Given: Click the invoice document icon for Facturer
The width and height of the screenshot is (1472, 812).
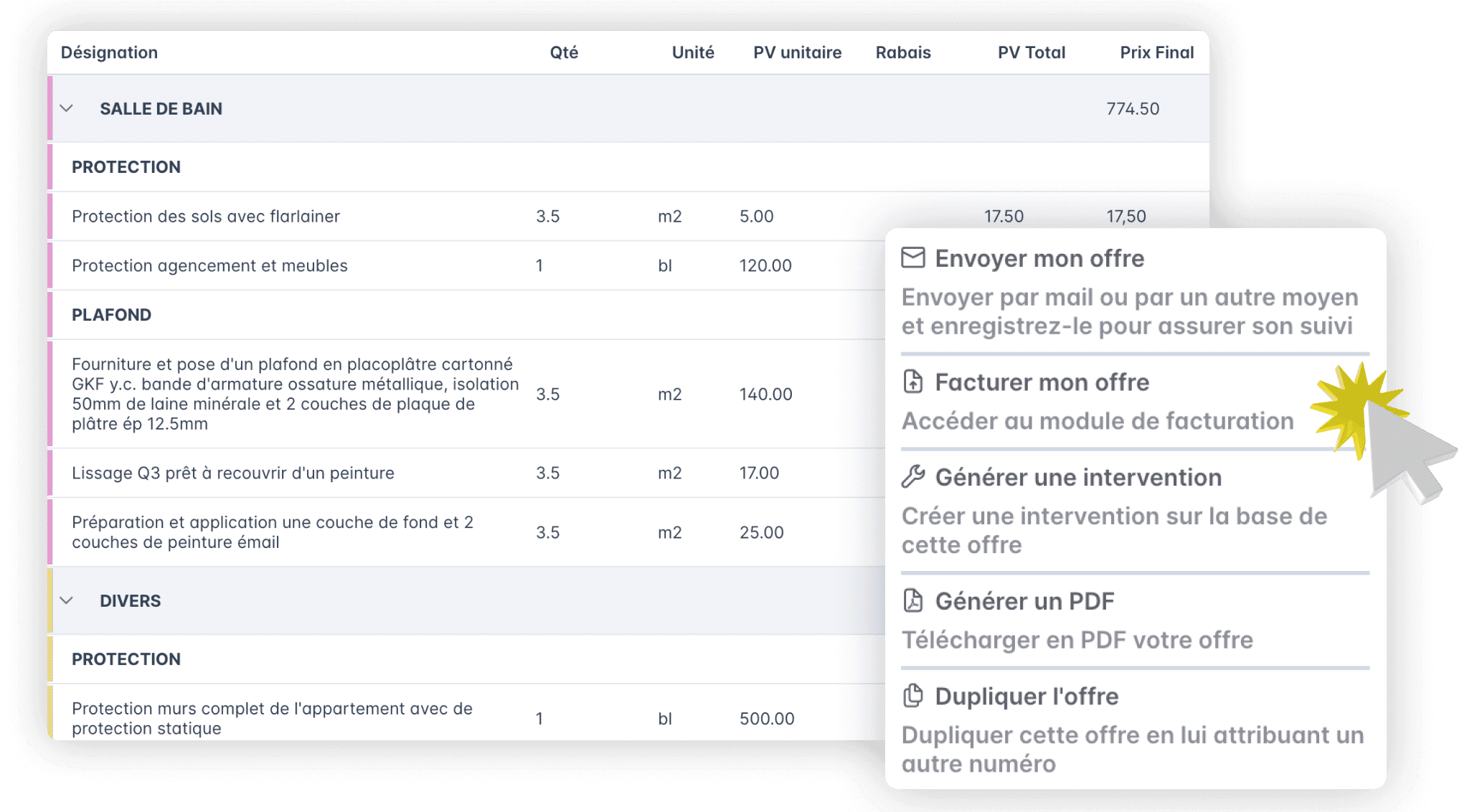Looking at the screenshot, I should [x=912, y=382].
